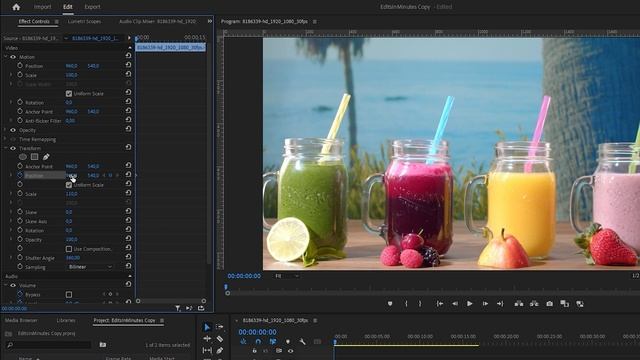The image size is (640, 360).
Task: Click the Extract button
Action: (534, 304)
